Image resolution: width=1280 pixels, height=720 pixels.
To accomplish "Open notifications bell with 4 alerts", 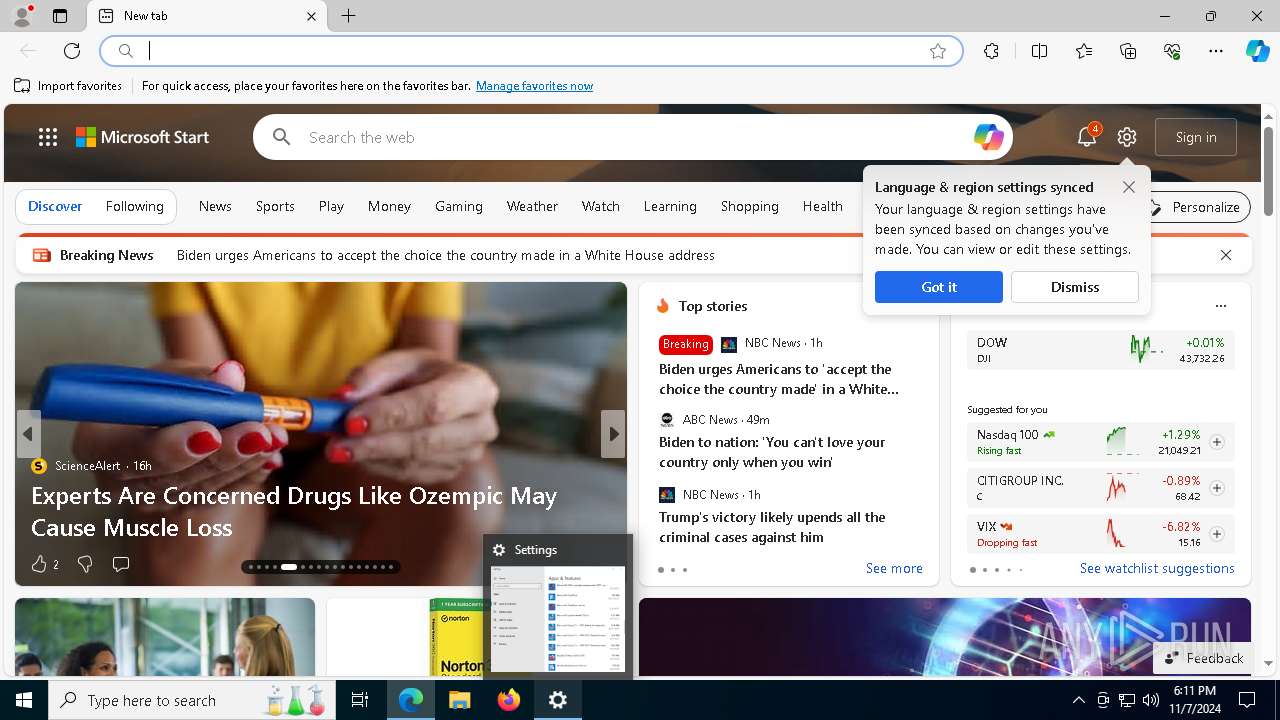I will [1087, 137].
